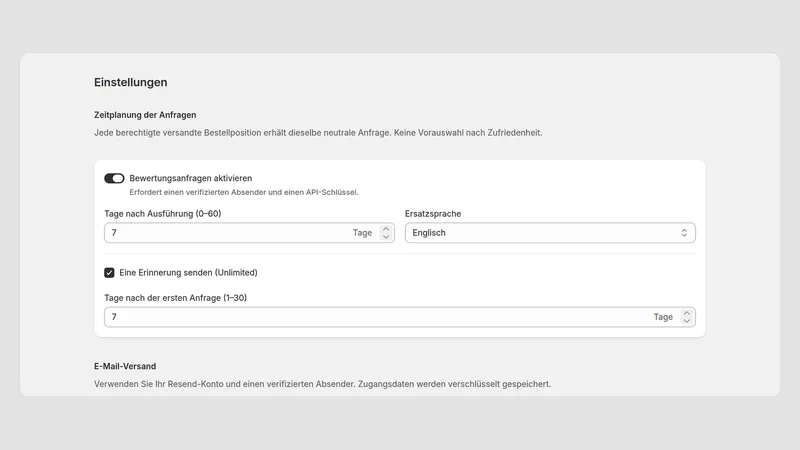Toggle Bewertungsanfragen aktivieren switch off
The width and height of the screenshot is (800, 450).
114,178
